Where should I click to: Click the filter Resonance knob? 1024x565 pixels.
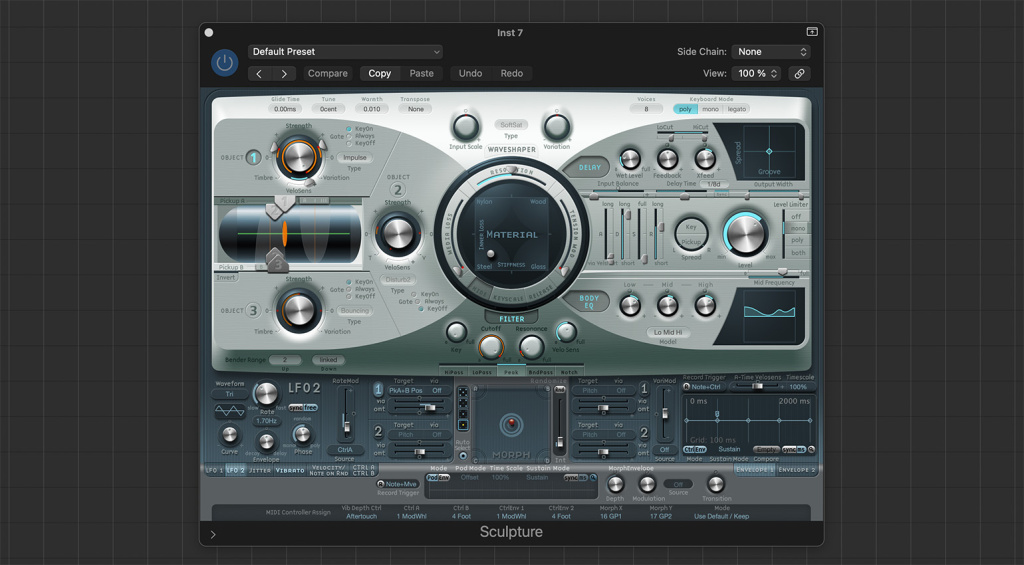pyautogui.click(x=531, y=346)
